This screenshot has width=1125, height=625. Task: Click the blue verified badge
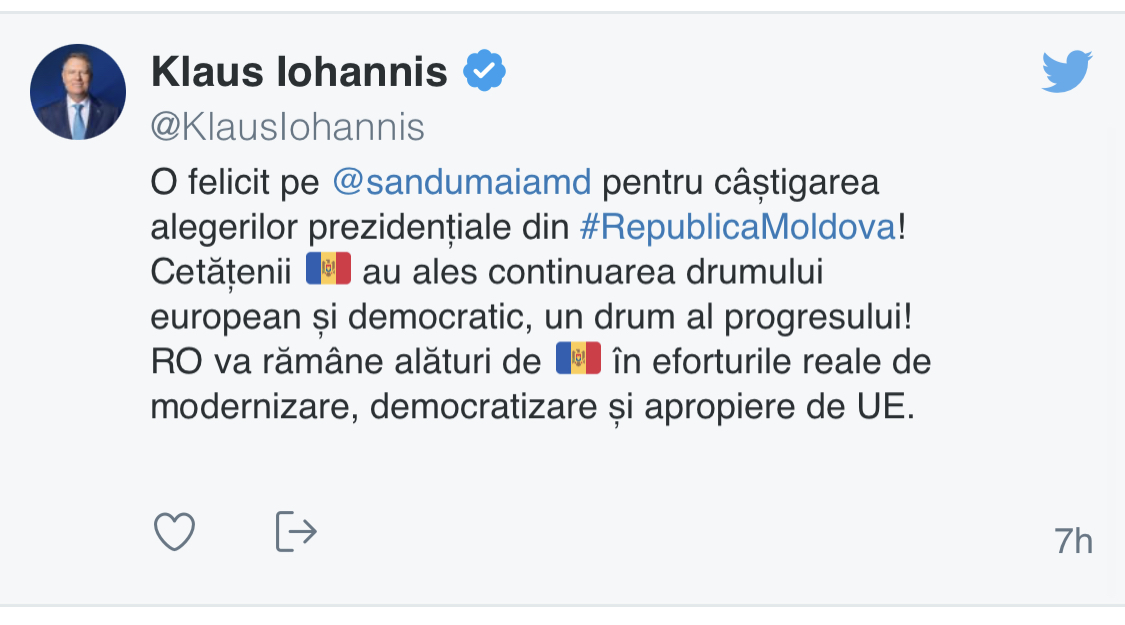[x=484, y=72]
